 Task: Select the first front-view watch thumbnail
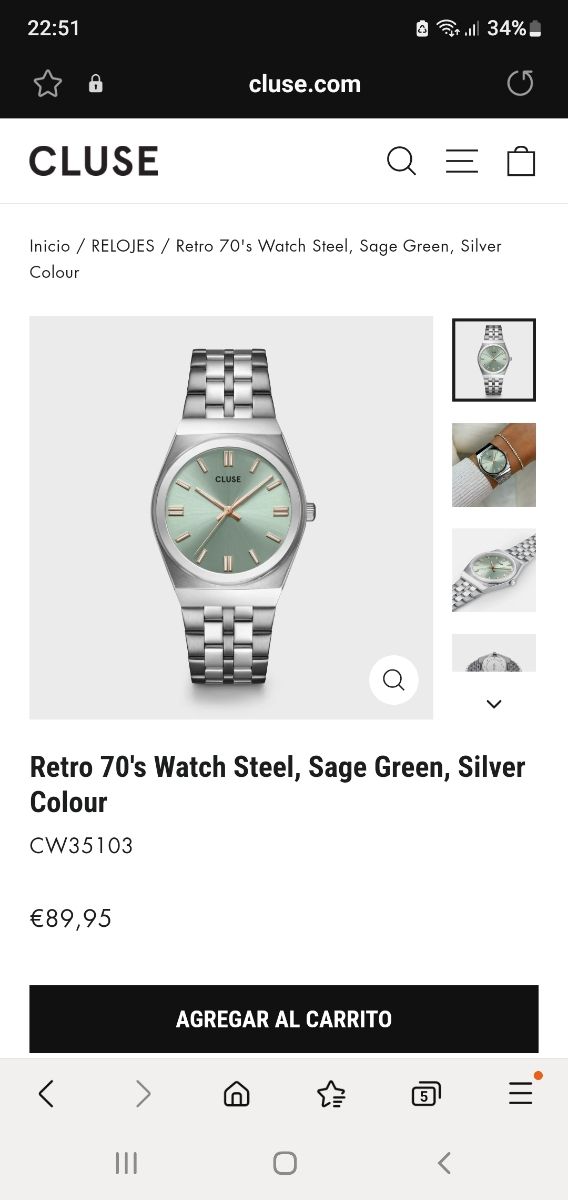494,360
